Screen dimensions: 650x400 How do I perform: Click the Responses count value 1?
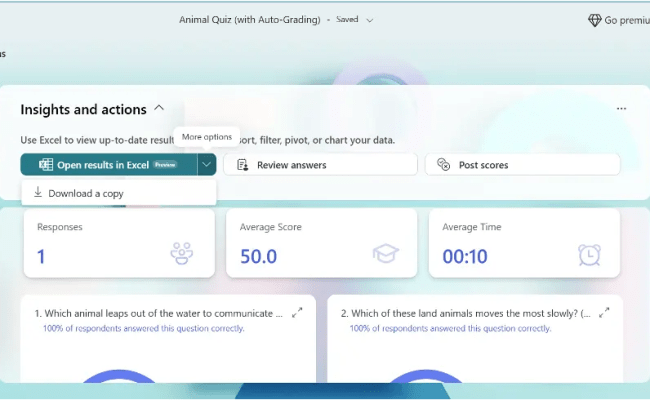[41, 257]
